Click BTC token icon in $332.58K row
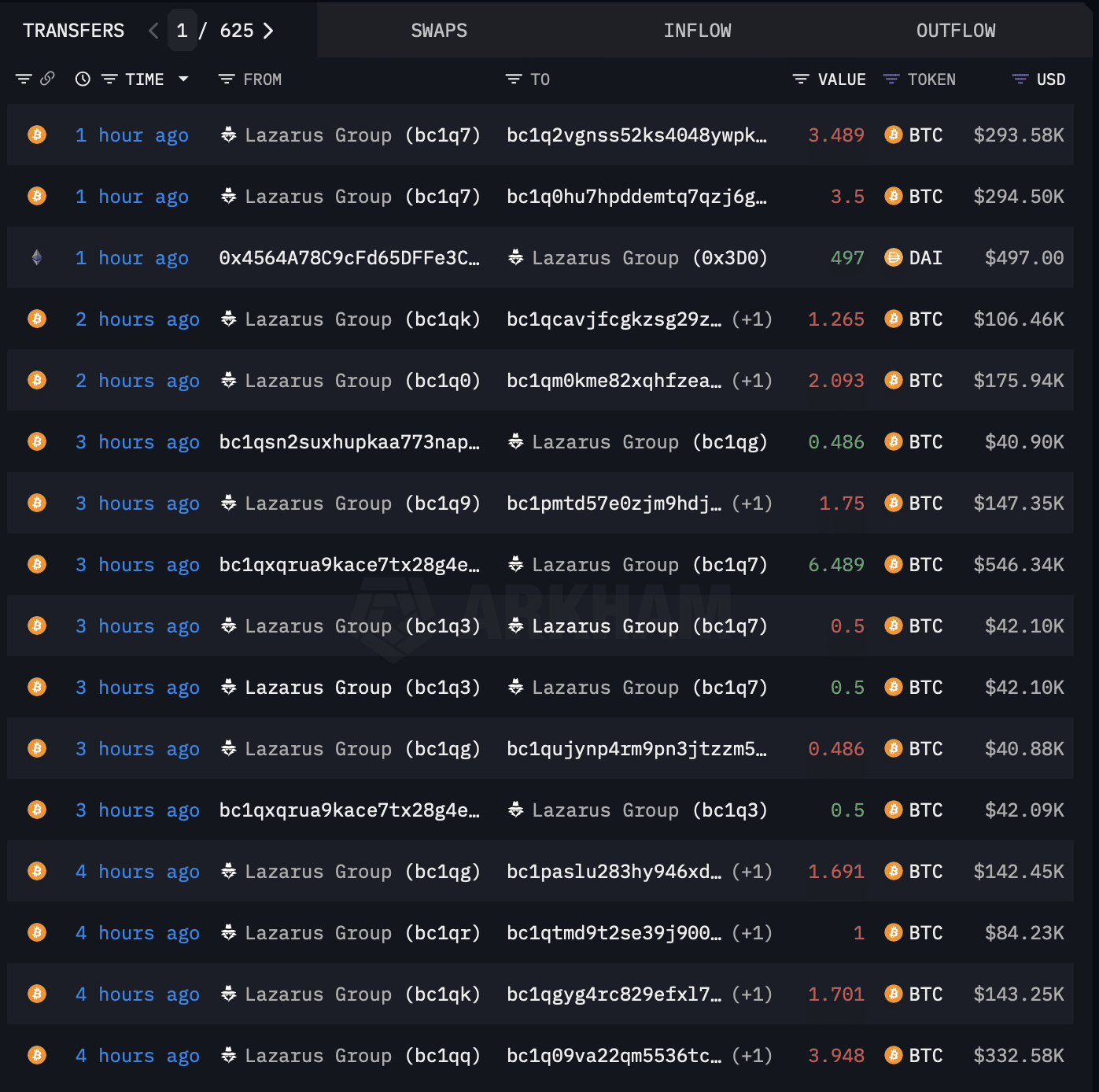The width and height of the screenshot is (1099, 1092). point(894,1055)
